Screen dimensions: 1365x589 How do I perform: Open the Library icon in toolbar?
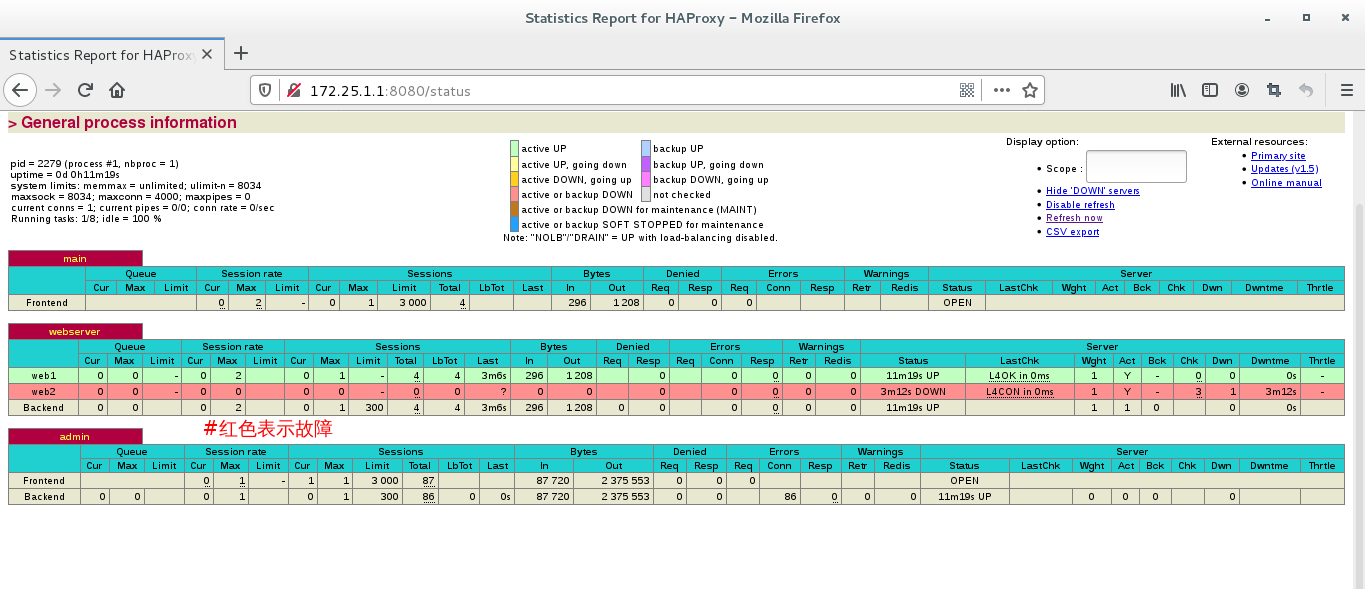[1178, 90]
